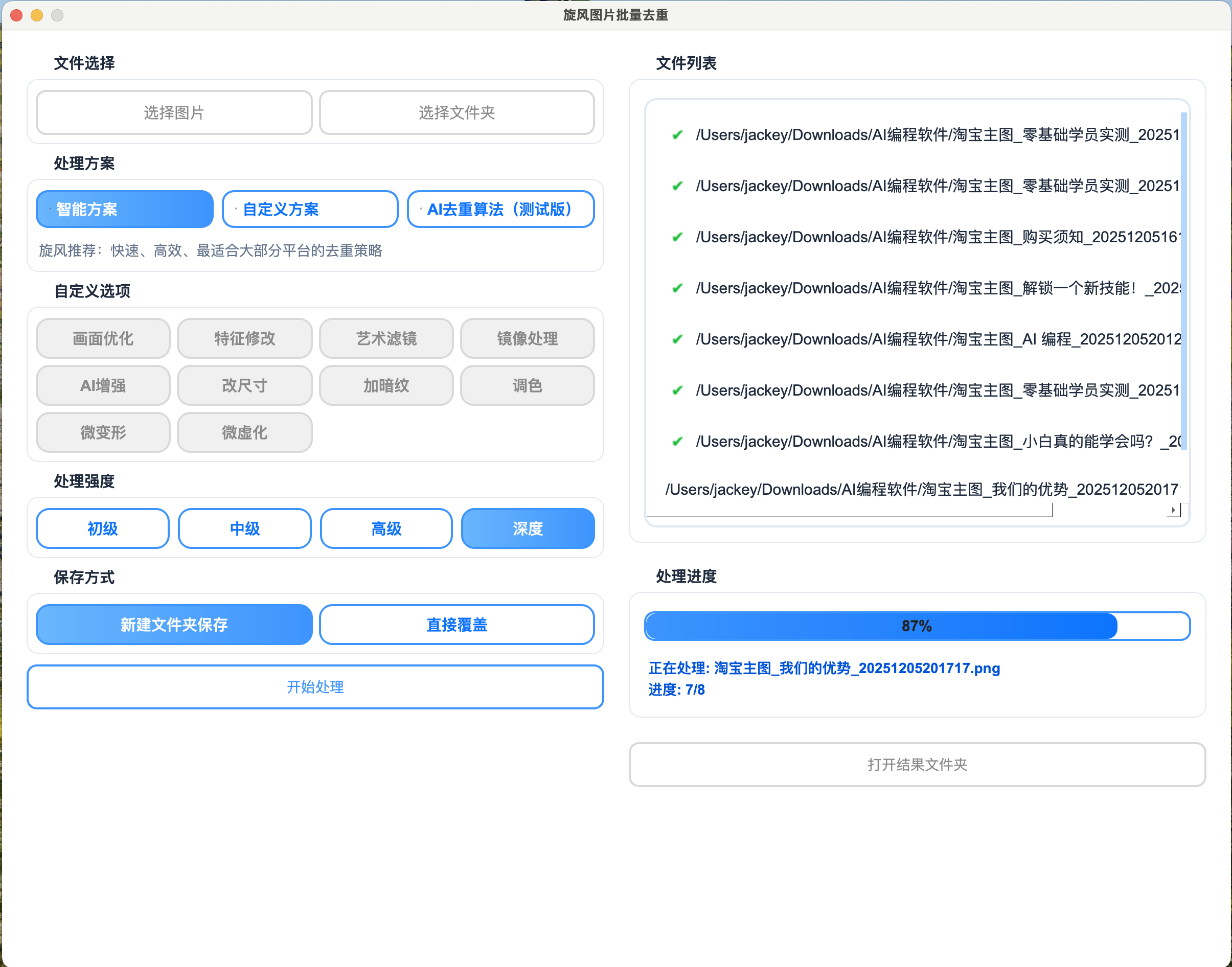The image size is (1232, 967).
Task: Click the file list's right scroll arrow
Action: click(1173, 510)
